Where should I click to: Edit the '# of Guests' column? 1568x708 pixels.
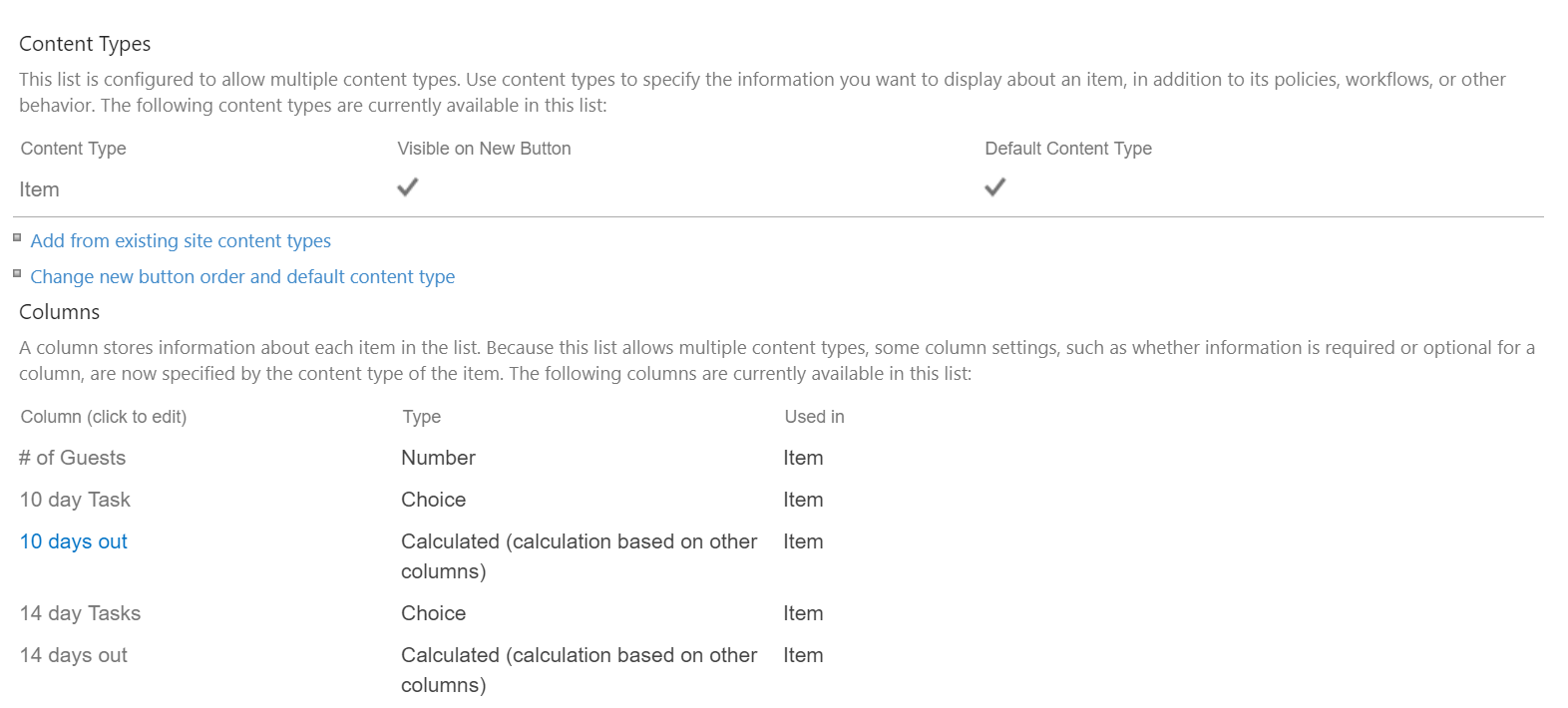(72, 458)
